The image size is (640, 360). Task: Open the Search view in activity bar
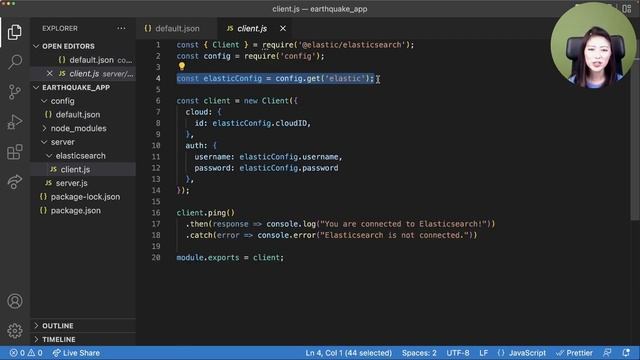(15, 62)
